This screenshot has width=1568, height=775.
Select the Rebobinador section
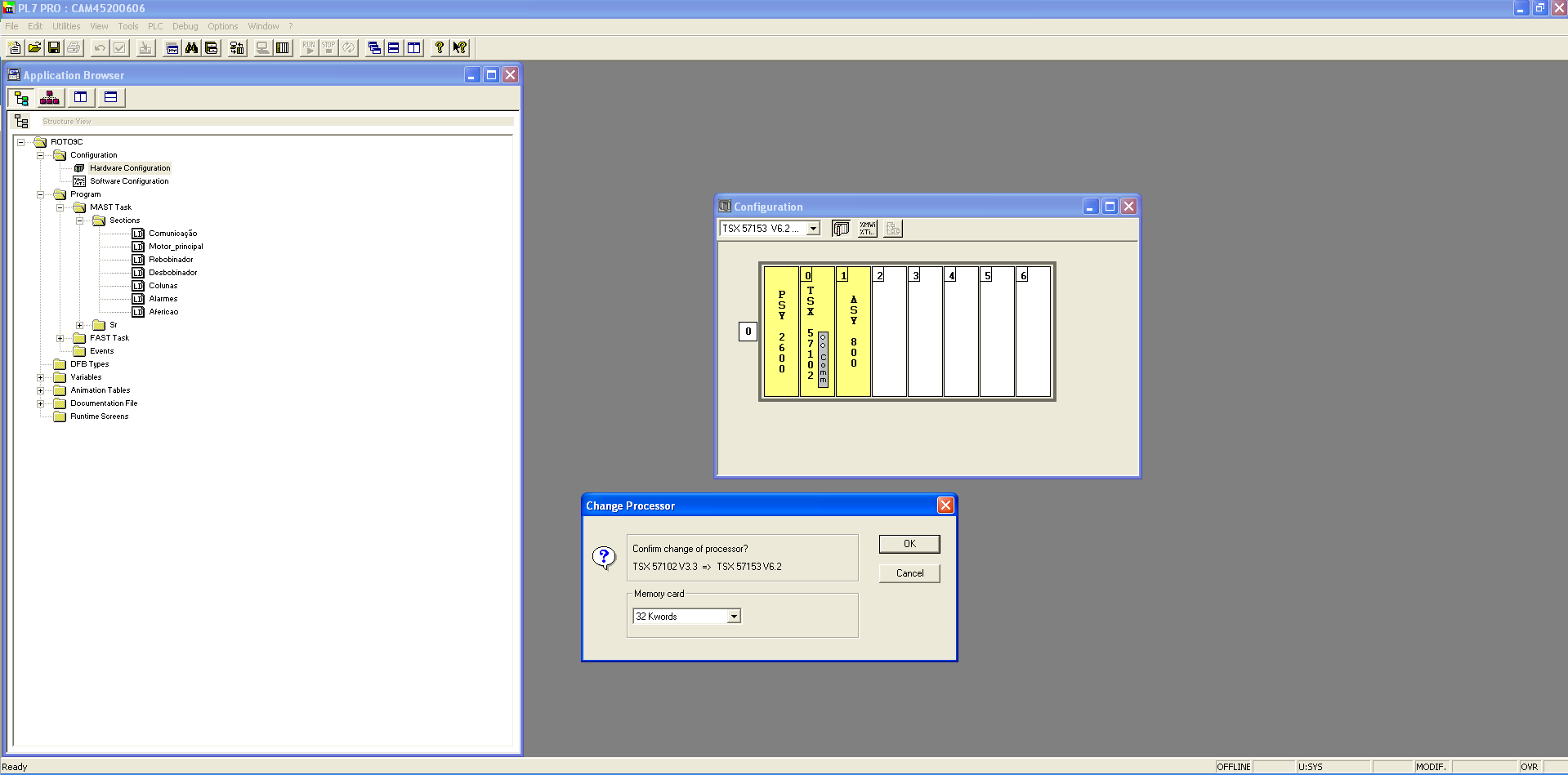point(171,260)
